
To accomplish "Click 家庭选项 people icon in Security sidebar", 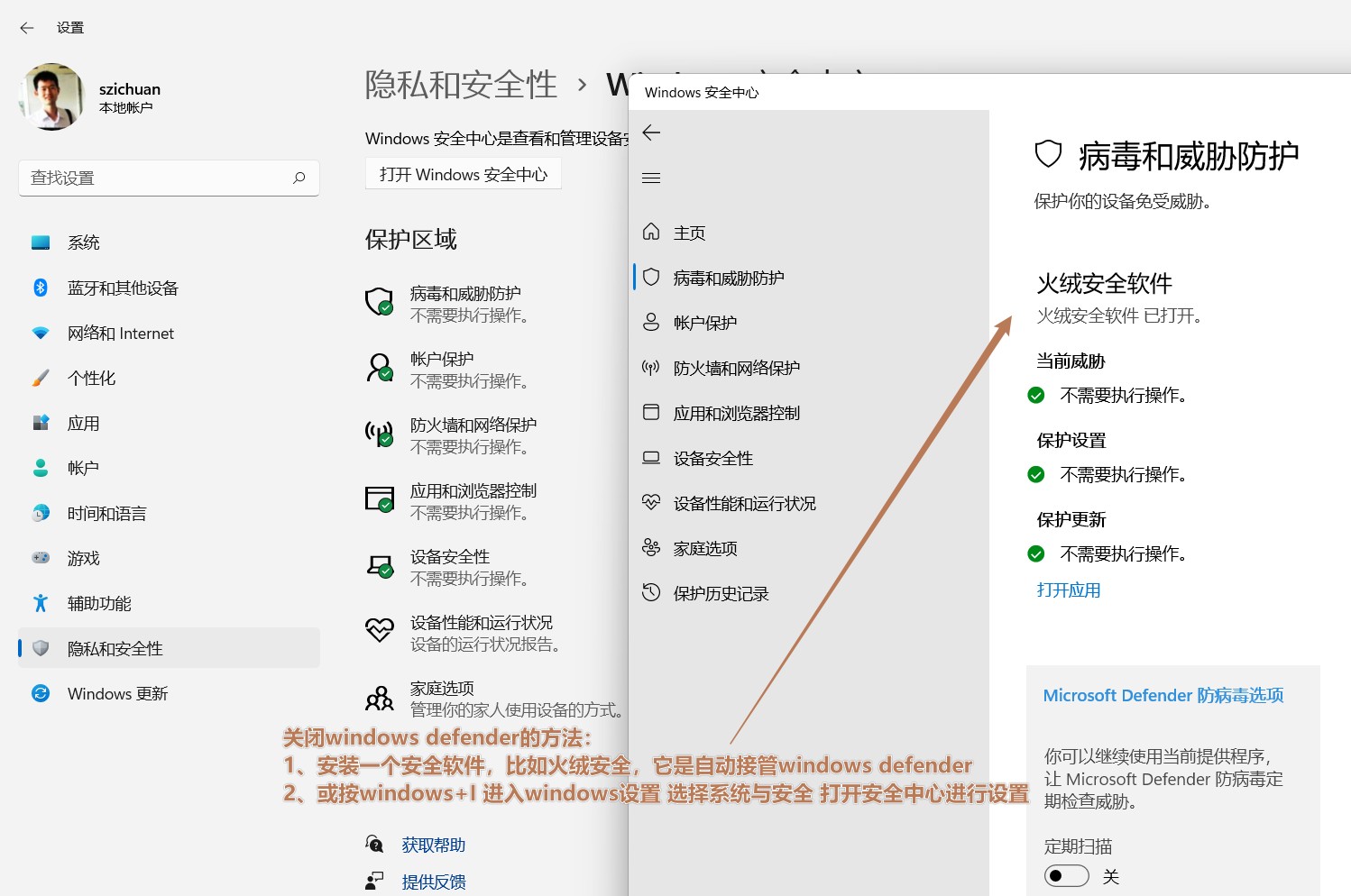I will (651, 547).
